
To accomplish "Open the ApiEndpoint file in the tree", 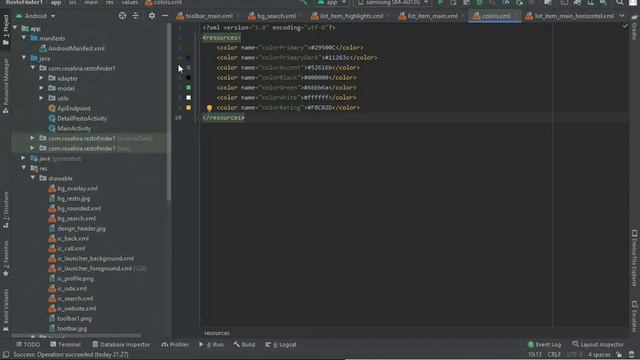I will (x=73, y=109).
